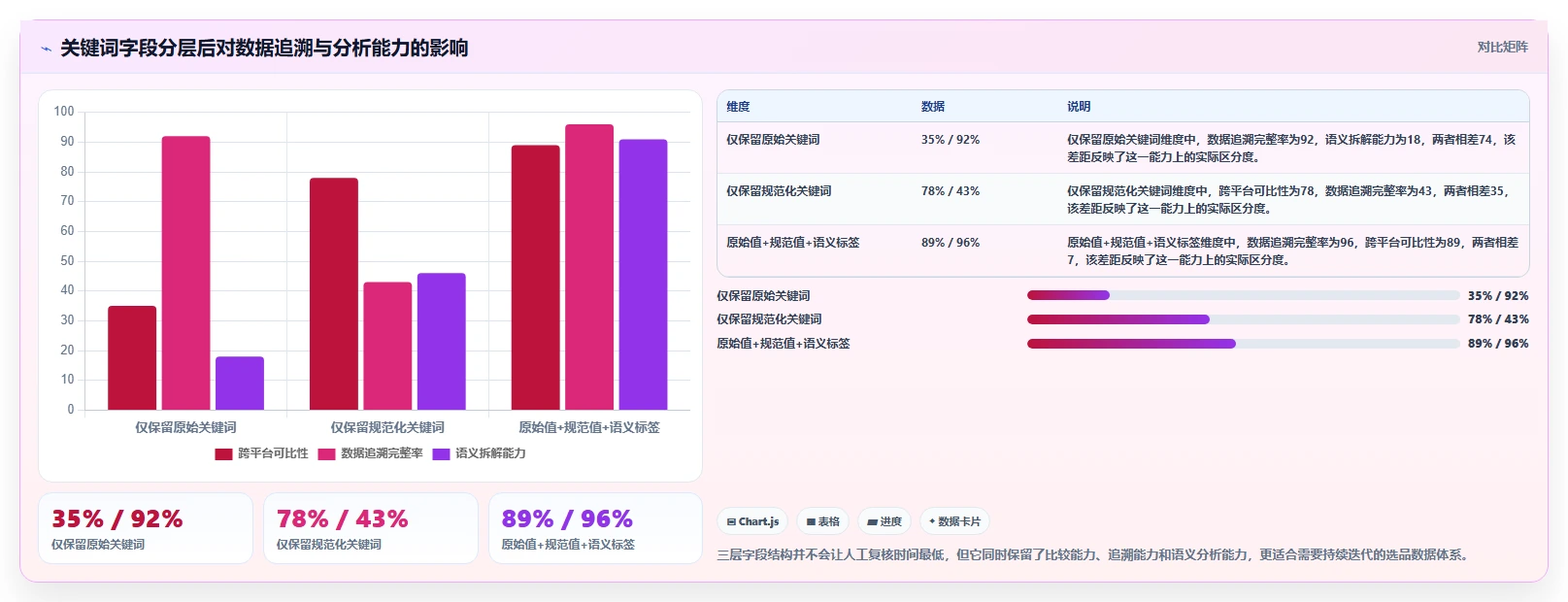Click the 100 y-axis label

[64, 112]
